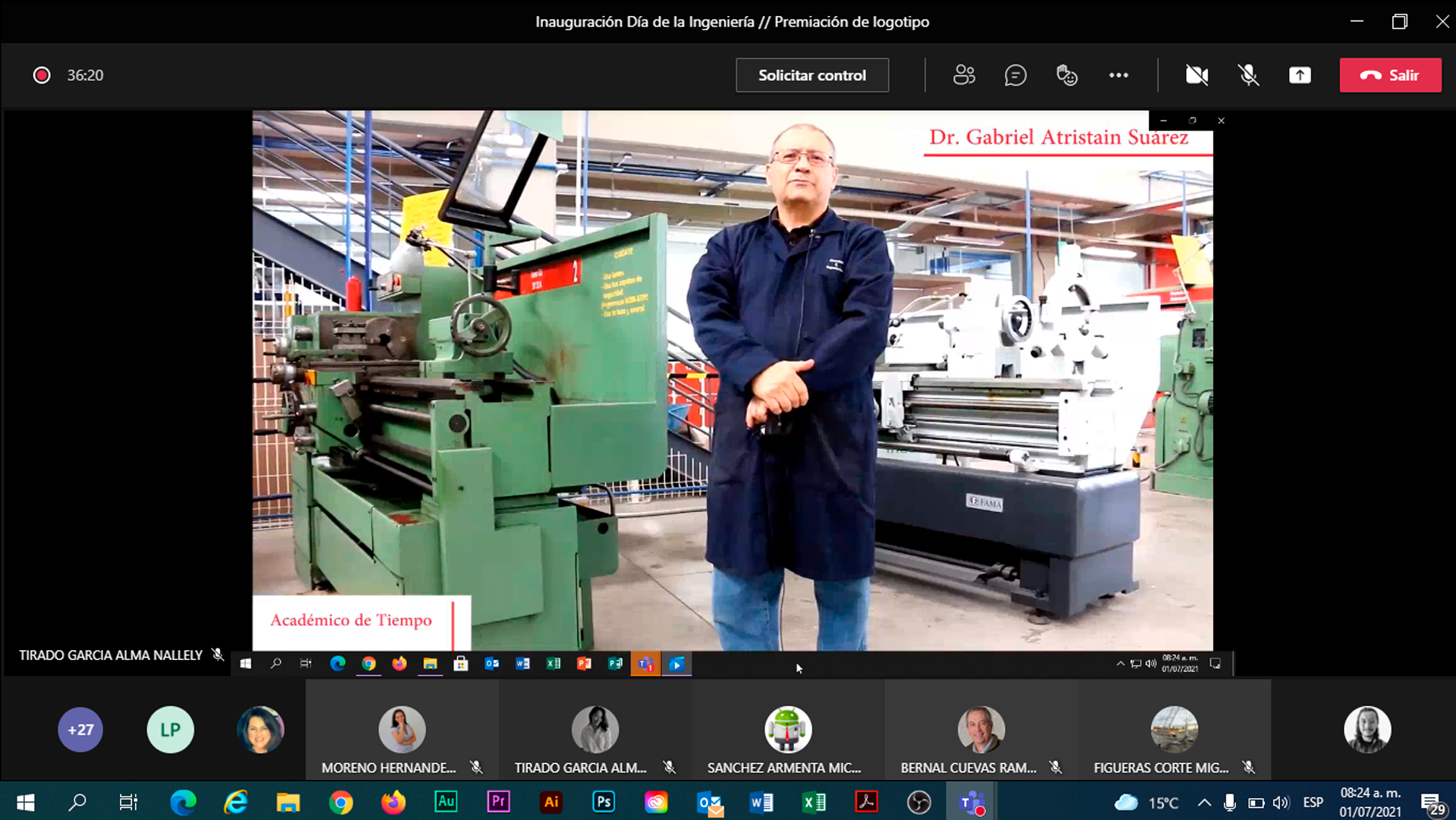Click the Solicitar control button
The width and height of the screenshot is (1456, 820).
pos(812,75)
